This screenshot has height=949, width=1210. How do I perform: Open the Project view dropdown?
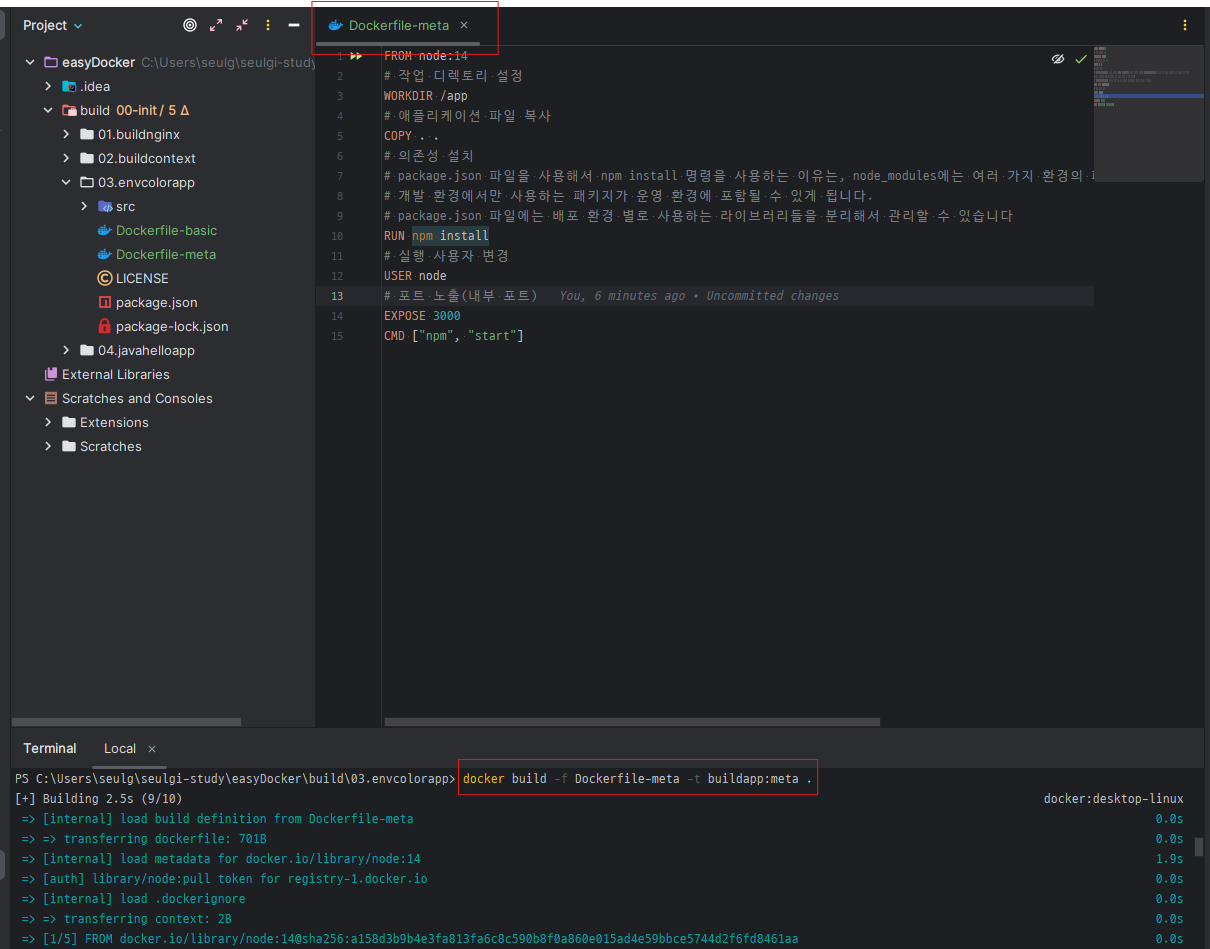pos(53,25)
